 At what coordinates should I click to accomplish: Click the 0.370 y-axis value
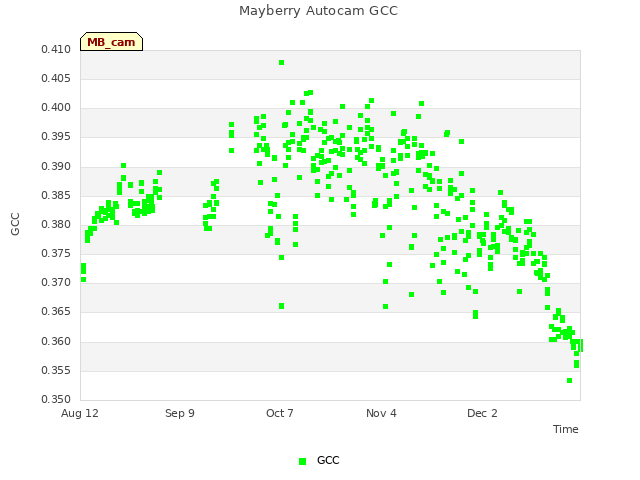56,283
